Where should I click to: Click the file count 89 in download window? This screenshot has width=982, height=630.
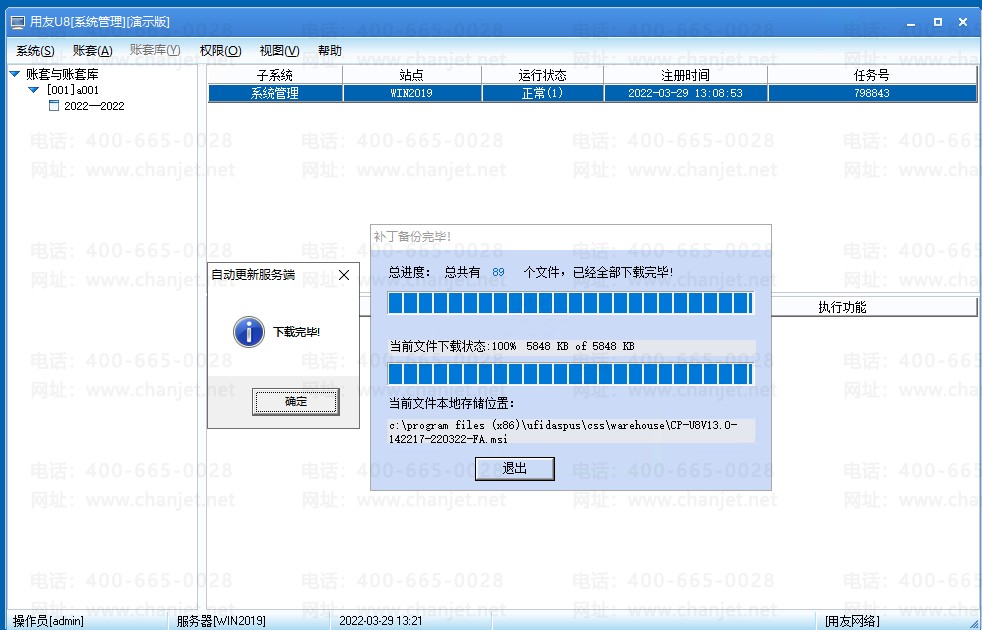[499, 272]
